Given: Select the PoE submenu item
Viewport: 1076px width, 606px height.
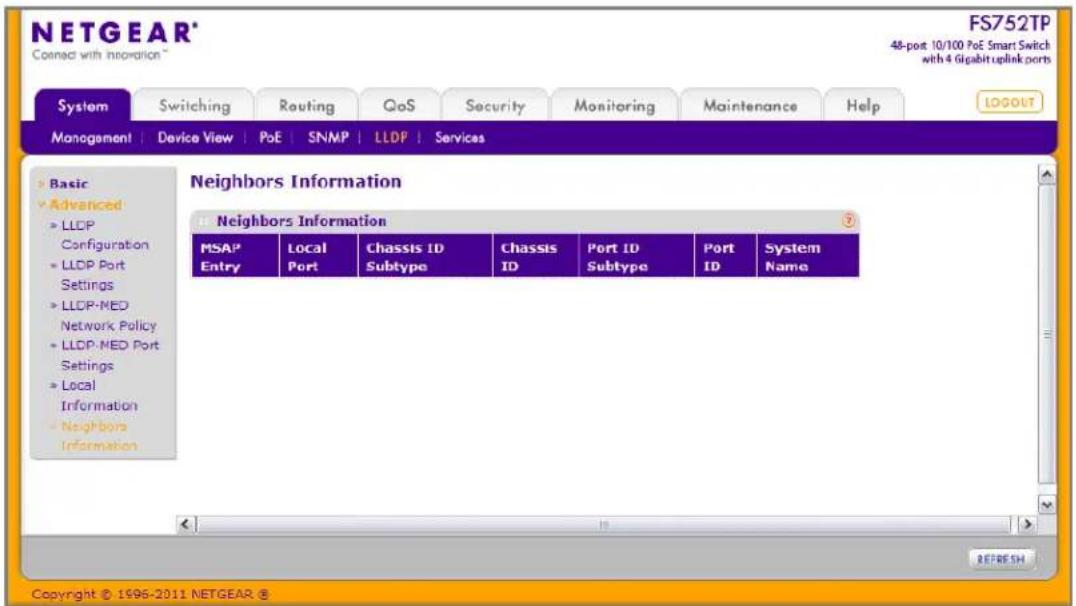Looking at the screenshot, I should point(270,137).
